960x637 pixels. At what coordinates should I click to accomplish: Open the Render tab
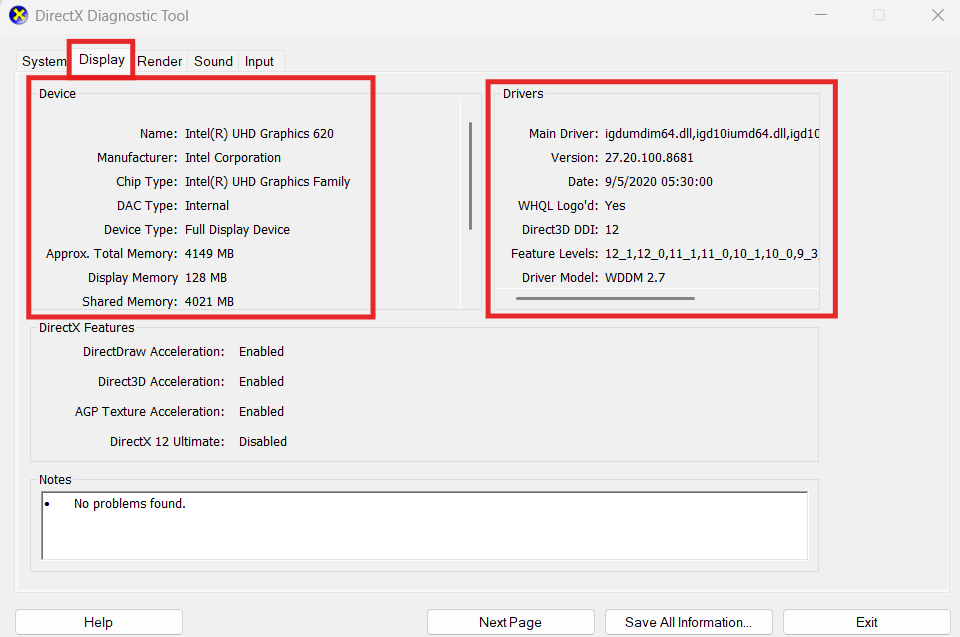coord(160,61)
